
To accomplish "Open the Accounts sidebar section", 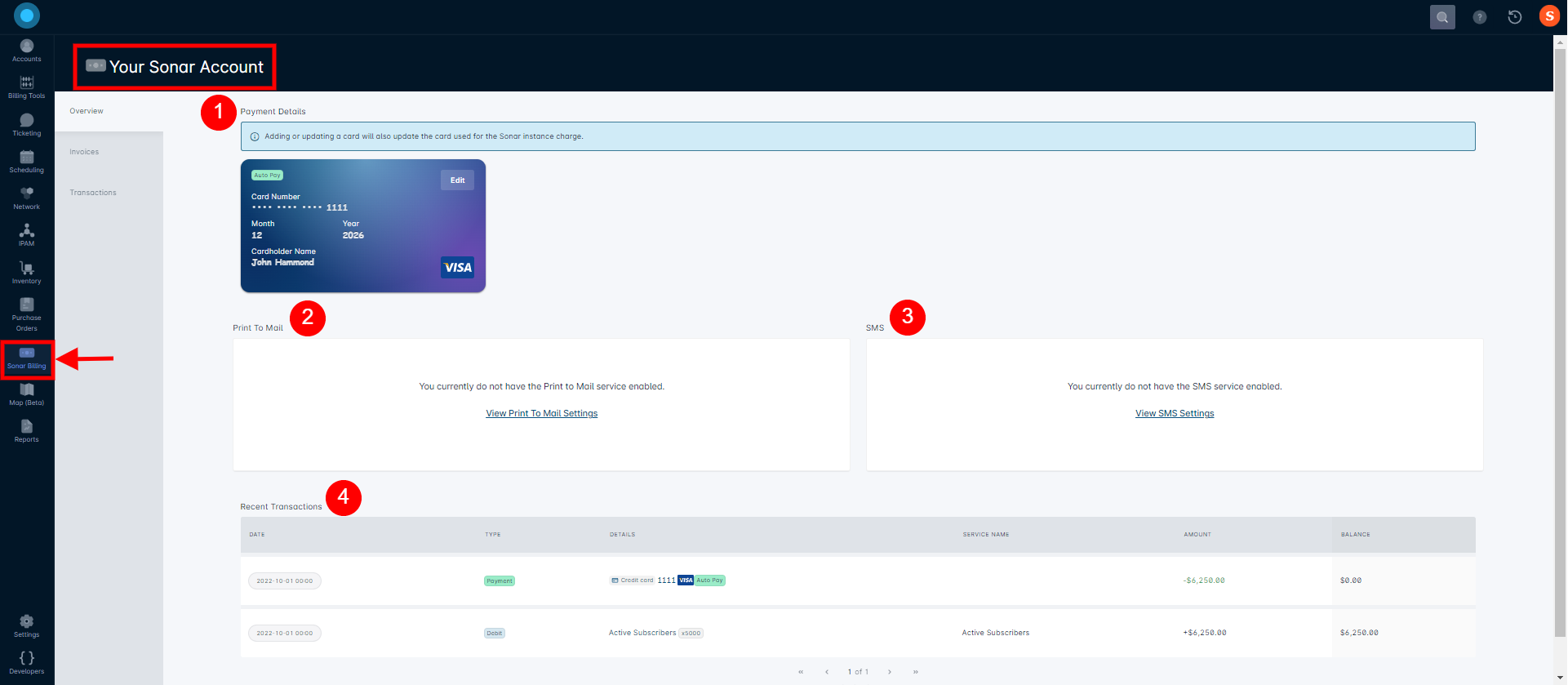I will pyautogui.click(x=27, y=51).
